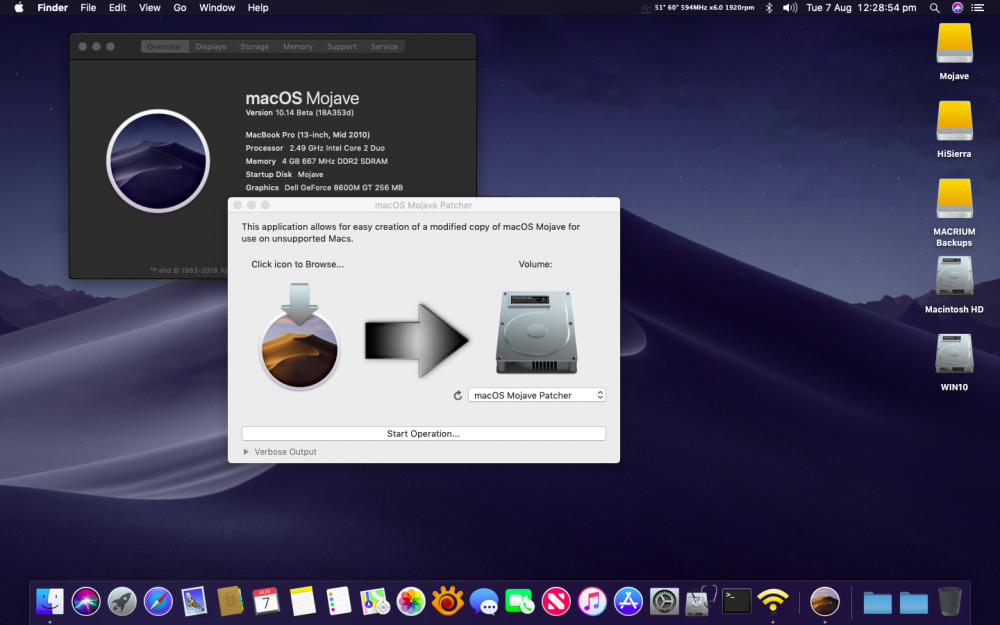
Task: Open the Window menu
Action: coord(217,8)
